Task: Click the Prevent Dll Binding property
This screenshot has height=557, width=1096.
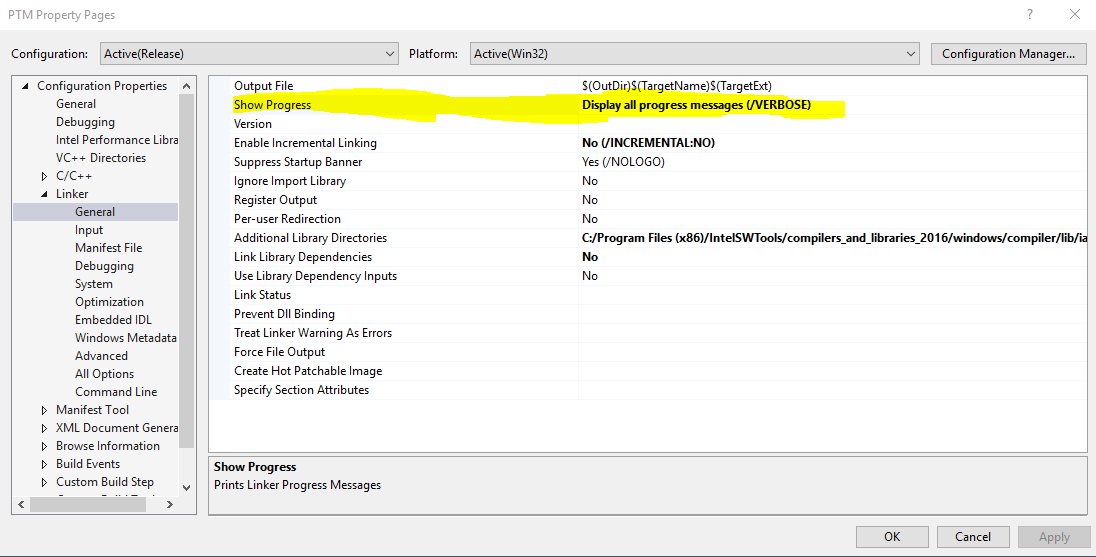Action: pos(284,314)
